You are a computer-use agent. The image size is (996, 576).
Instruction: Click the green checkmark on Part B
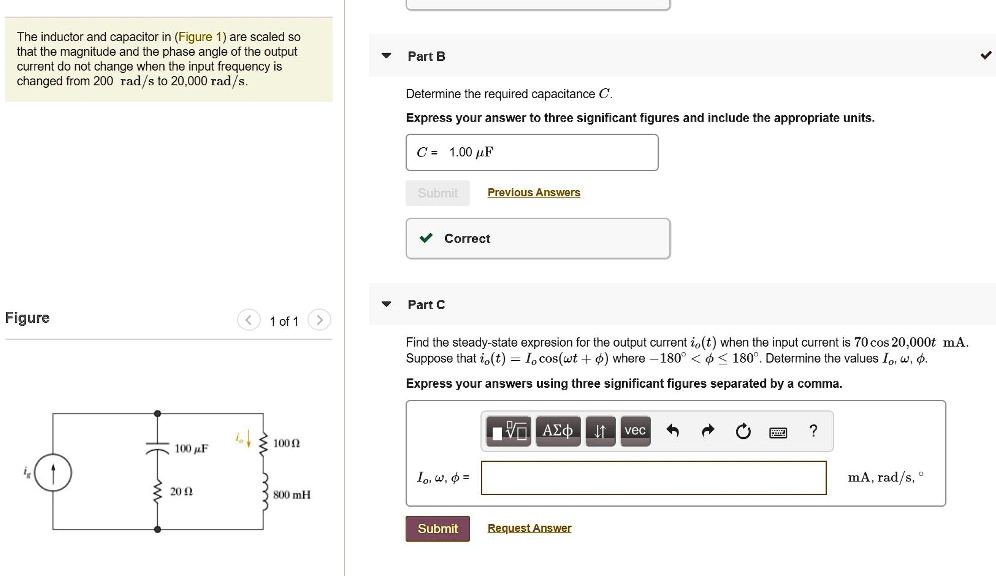click(x=985, y=56)
